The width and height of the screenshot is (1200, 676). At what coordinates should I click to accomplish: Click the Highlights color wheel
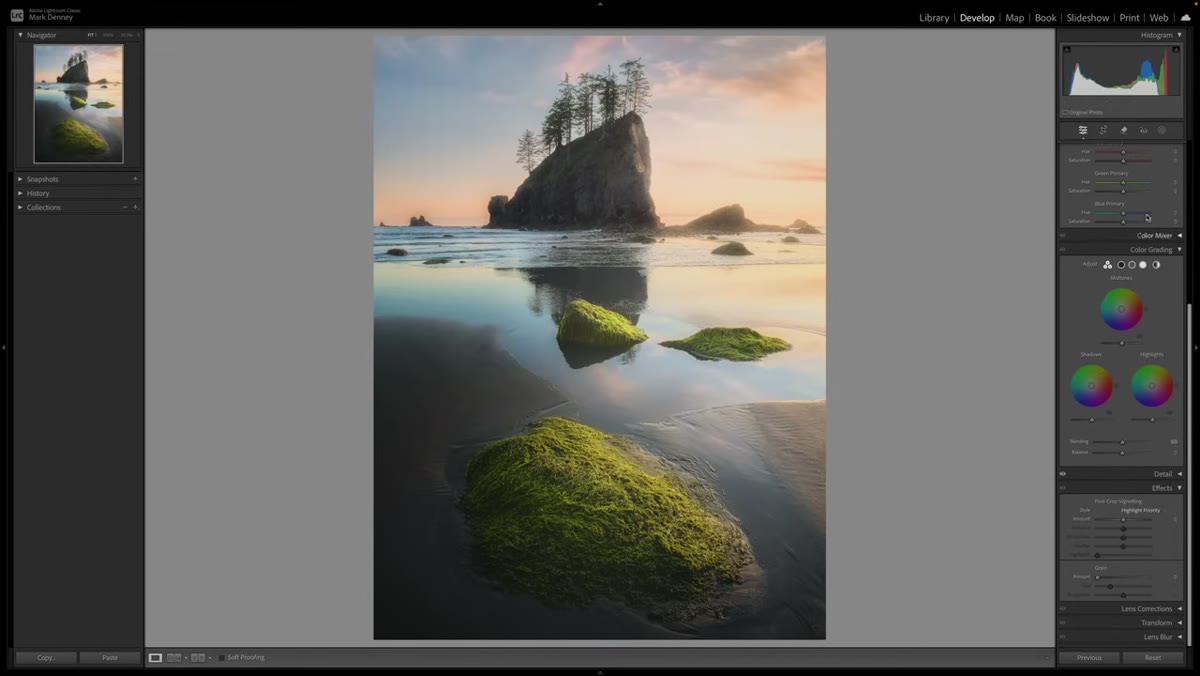[1152, 385]
